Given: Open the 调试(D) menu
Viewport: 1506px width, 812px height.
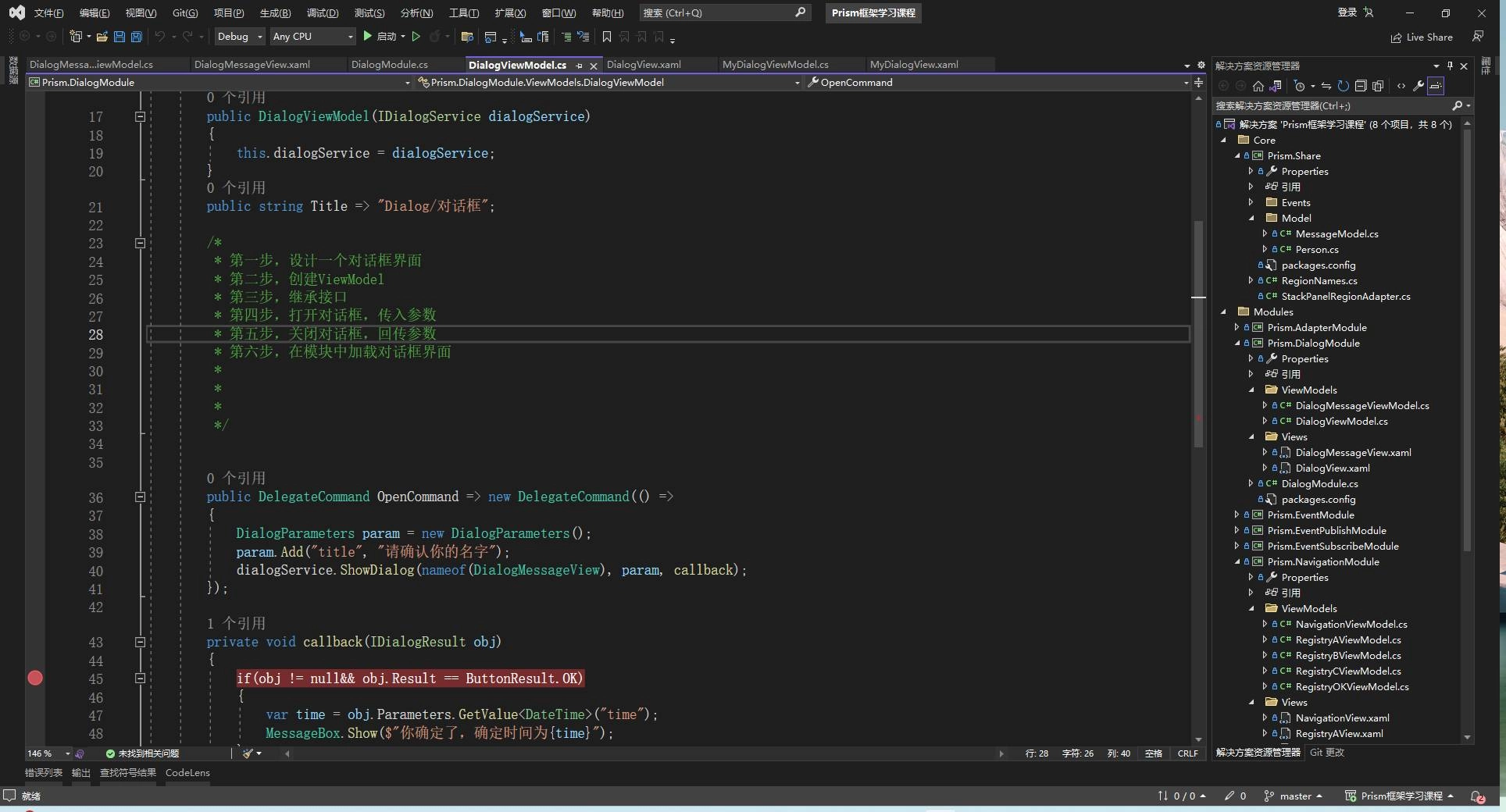Looking at the screenshot, I should (x=322, y=12).
